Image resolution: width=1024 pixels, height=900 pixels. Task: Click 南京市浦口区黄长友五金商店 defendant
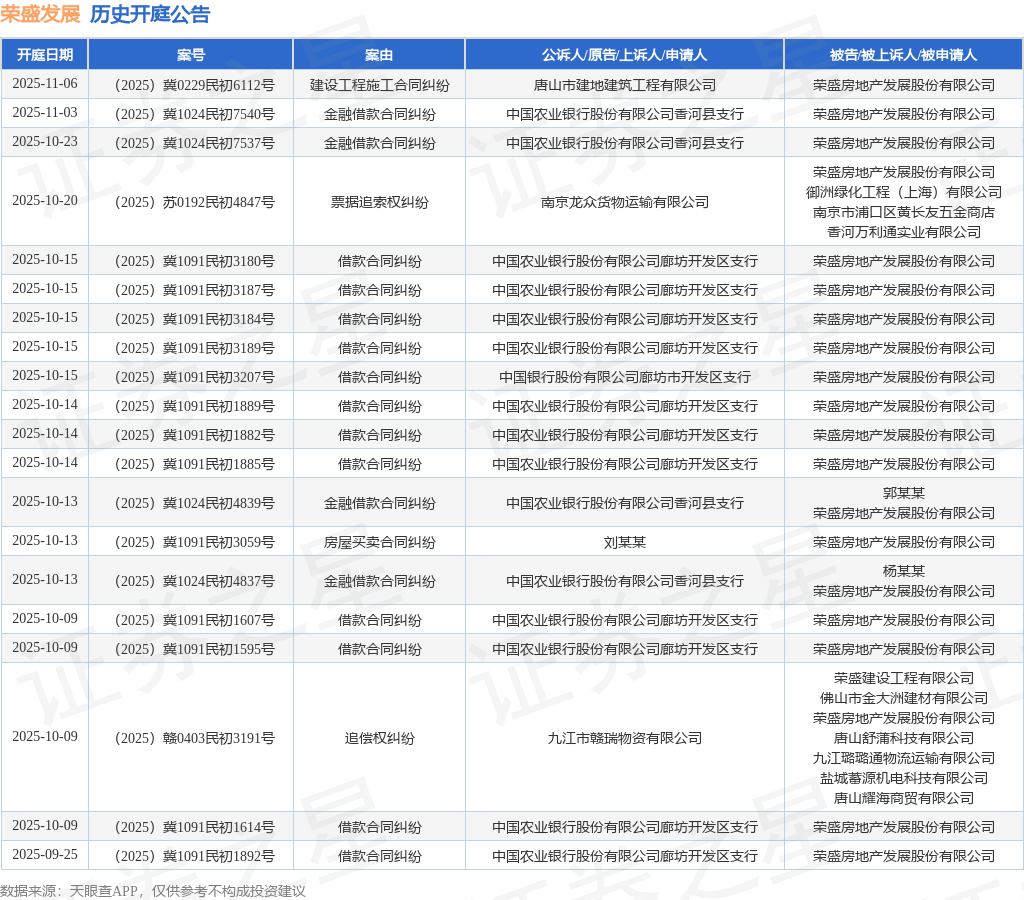coord(903,212)
